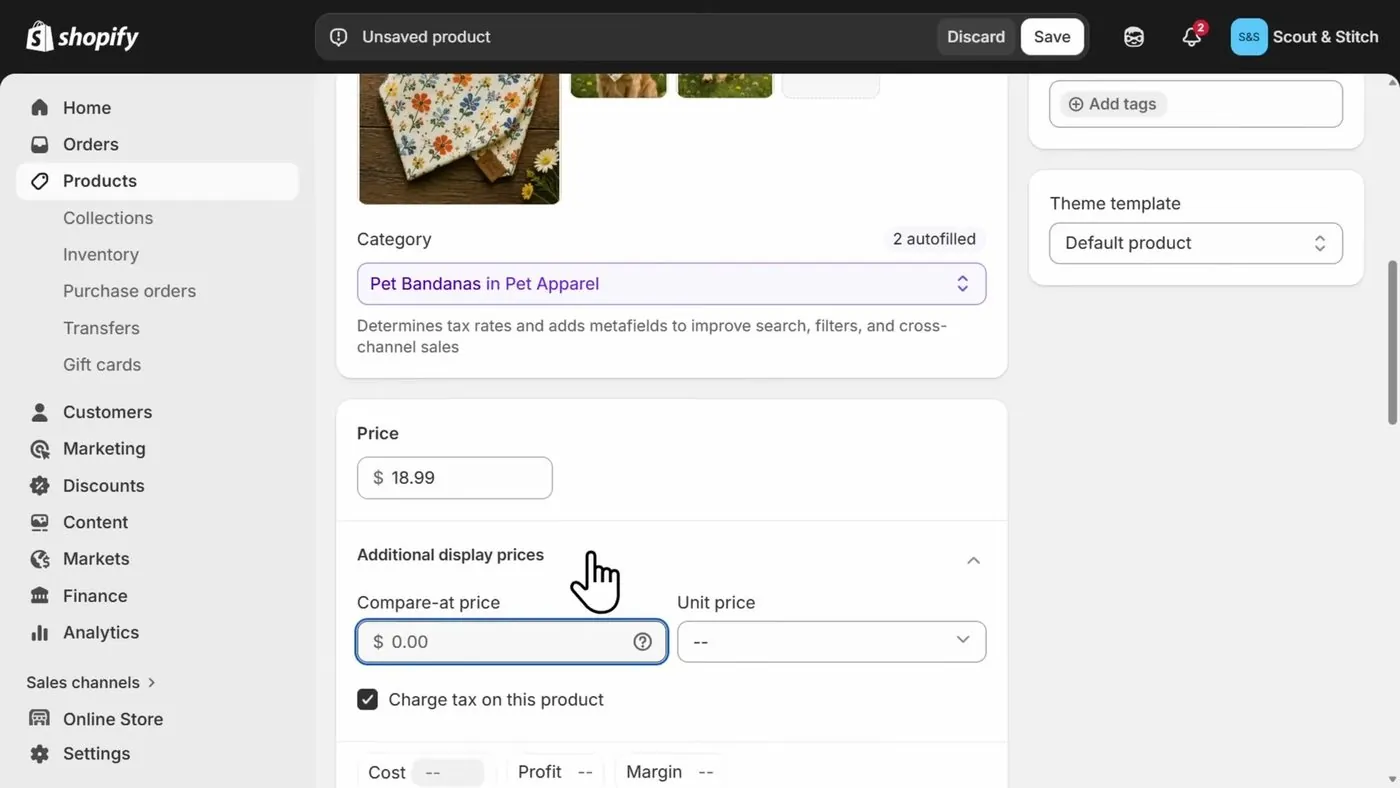The image size is (1400, 788).
Task: Expand the Sales channels section
Action: [x=91, y=682]
